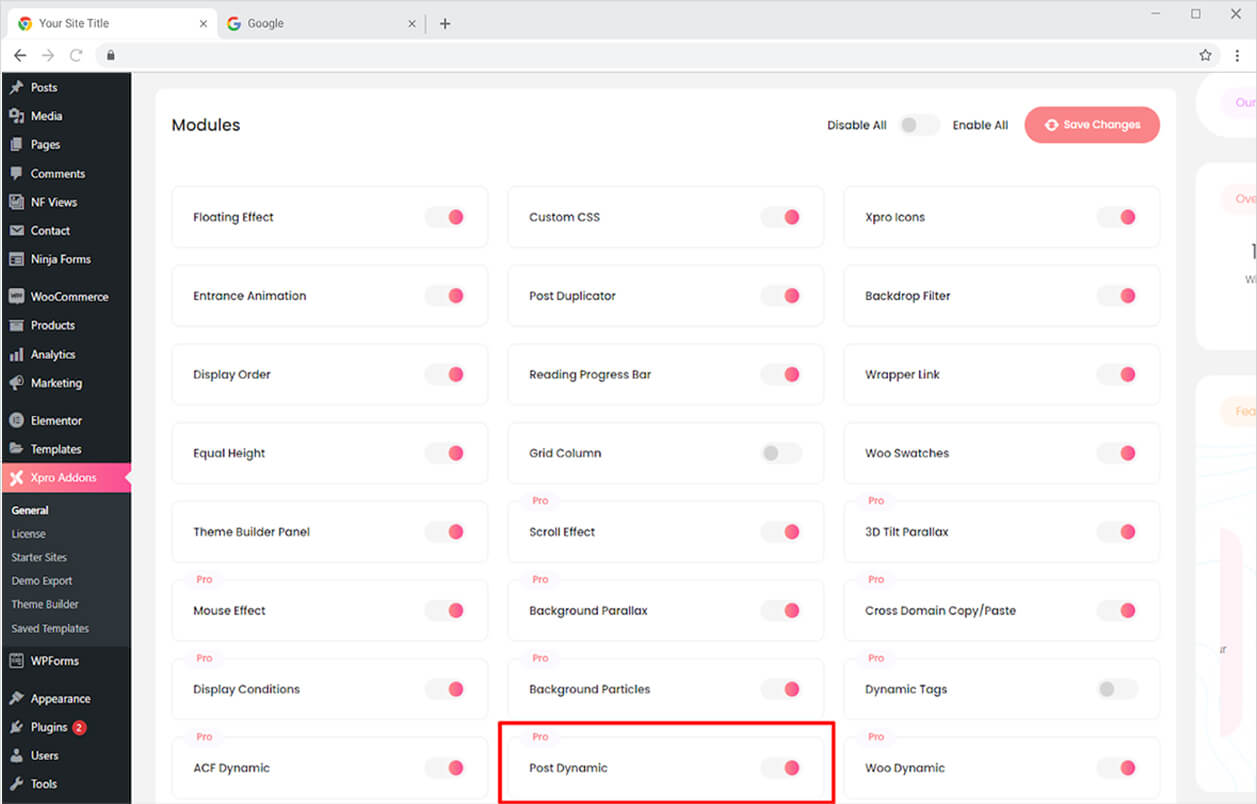Click the Pages icon in sidebar
Viewport: 1257px width, 804px height.
pos(16,144)
